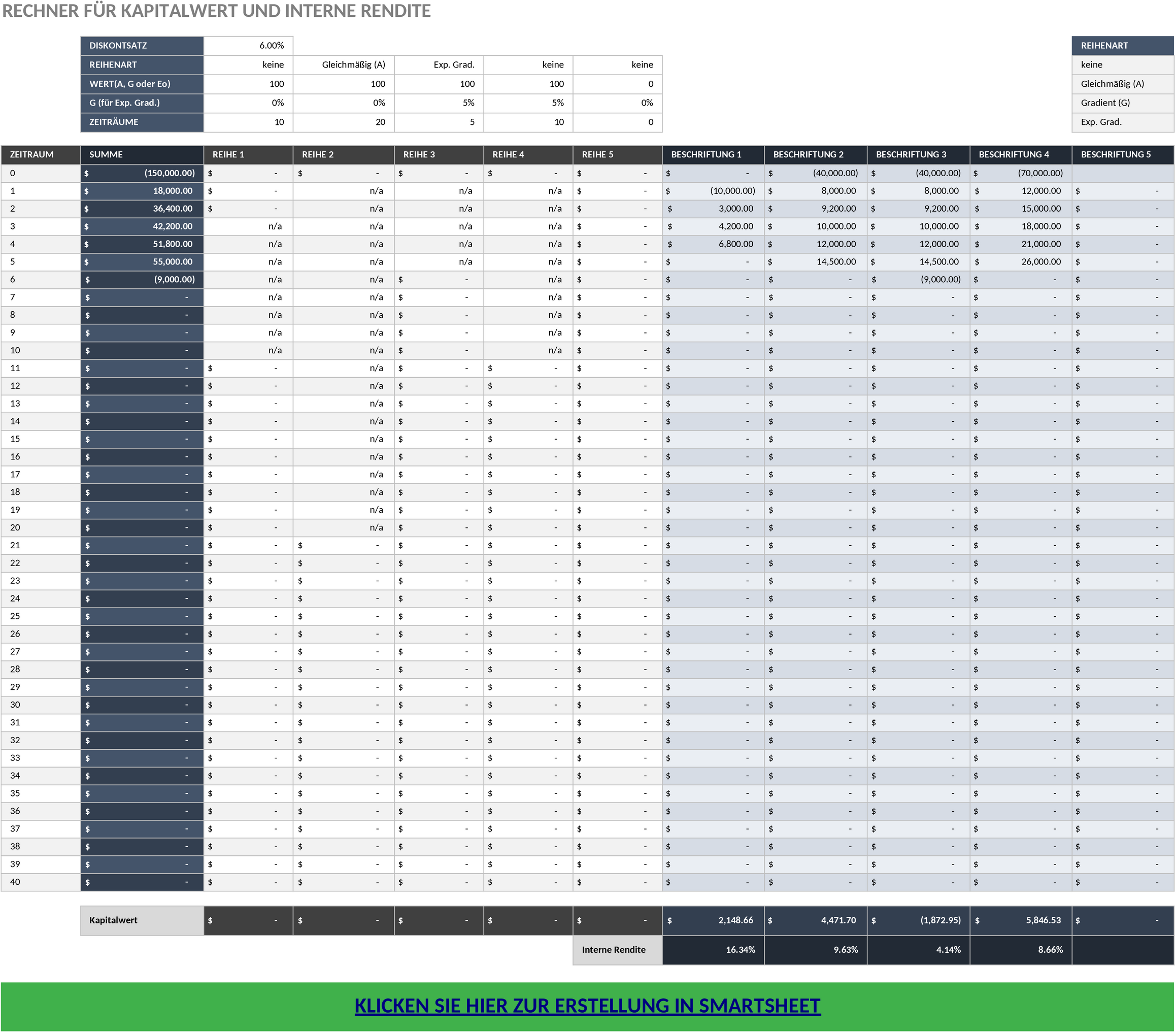Click the WERT(A, G oder Eo) label

tap(142, 84)
